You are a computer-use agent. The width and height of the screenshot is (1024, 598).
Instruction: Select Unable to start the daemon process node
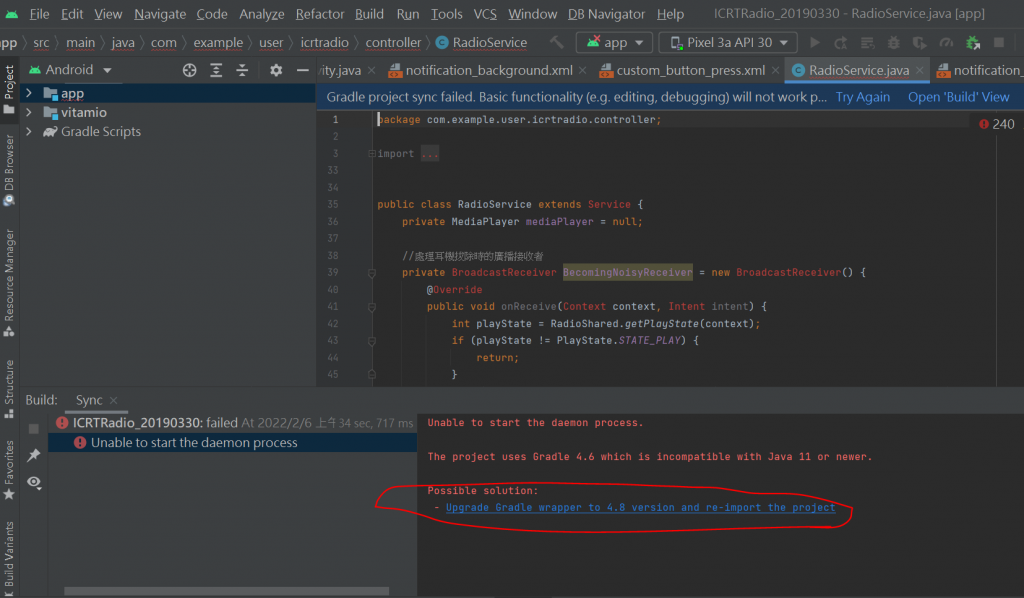233,443
